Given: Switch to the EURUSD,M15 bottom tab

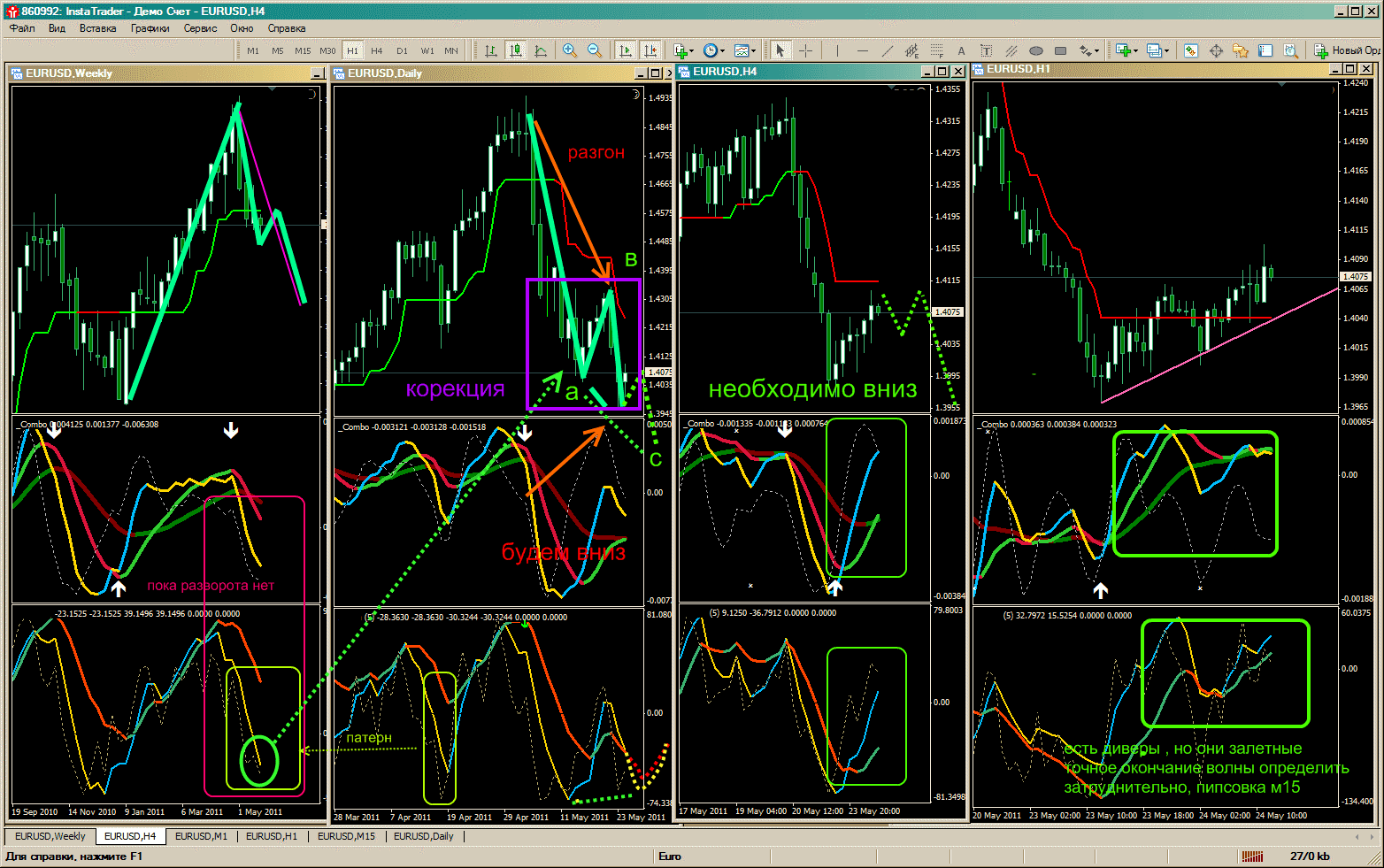Looking at the screenshot, I should [x=346, y=836].
